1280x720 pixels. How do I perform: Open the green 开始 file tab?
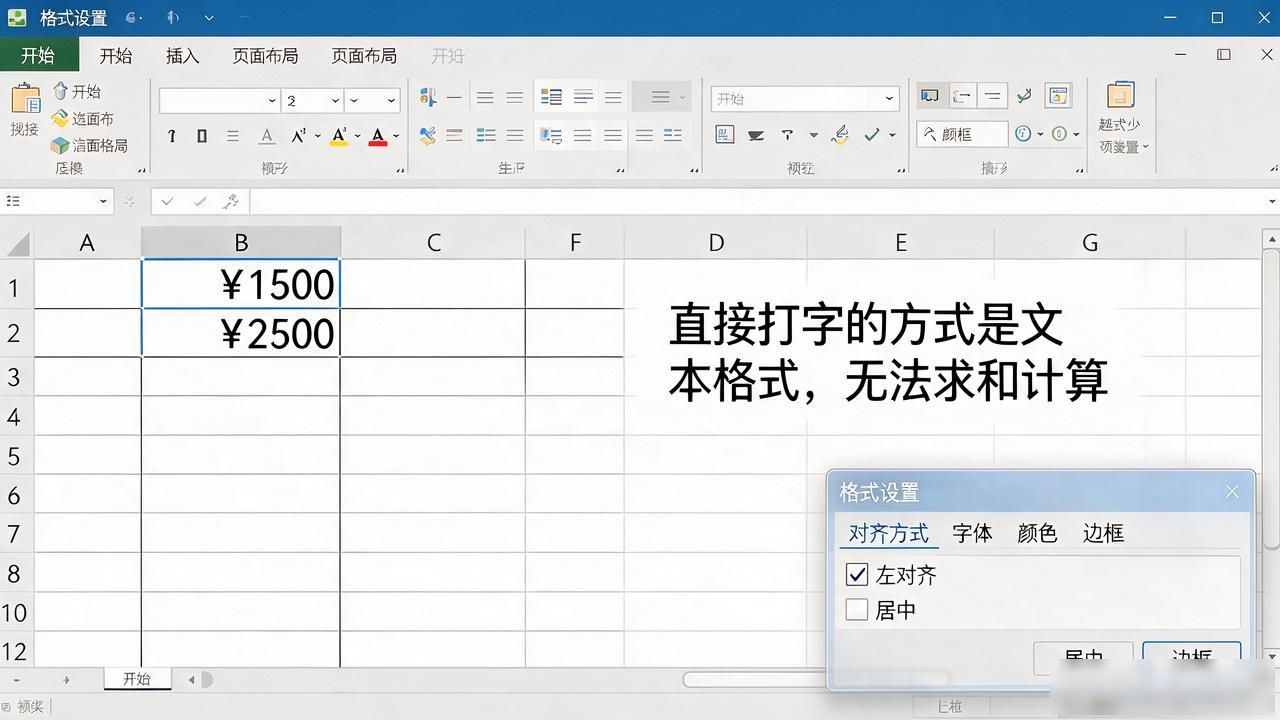pyautogui.click(x=38, y=55)
